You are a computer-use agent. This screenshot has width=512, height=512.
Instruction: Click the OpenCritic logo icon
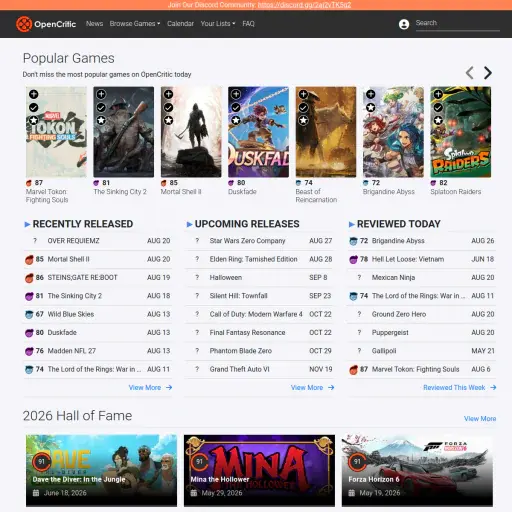pos(24,24)
